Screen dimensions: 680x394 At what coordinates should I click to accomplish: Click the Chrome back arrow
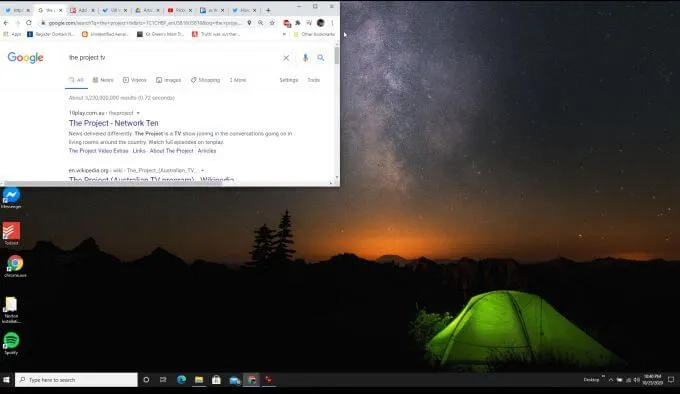[6, 23]
